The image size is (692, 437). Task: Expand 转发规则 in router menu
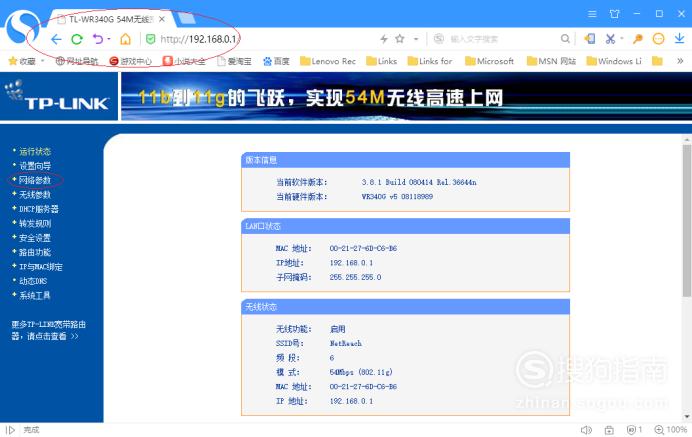(35, 223)
